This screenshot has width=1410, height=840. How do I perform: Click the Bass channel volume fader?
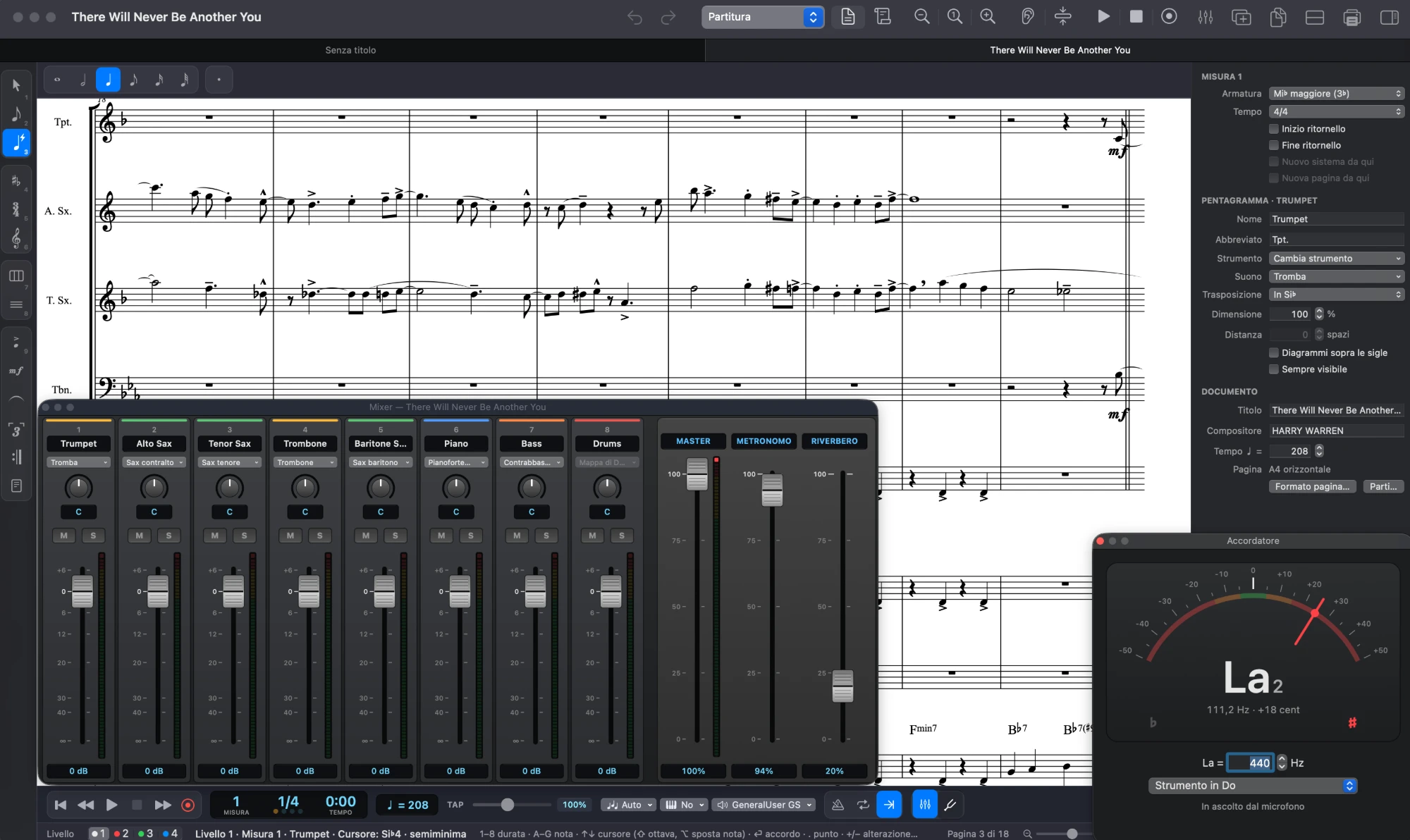click(535, 591)
